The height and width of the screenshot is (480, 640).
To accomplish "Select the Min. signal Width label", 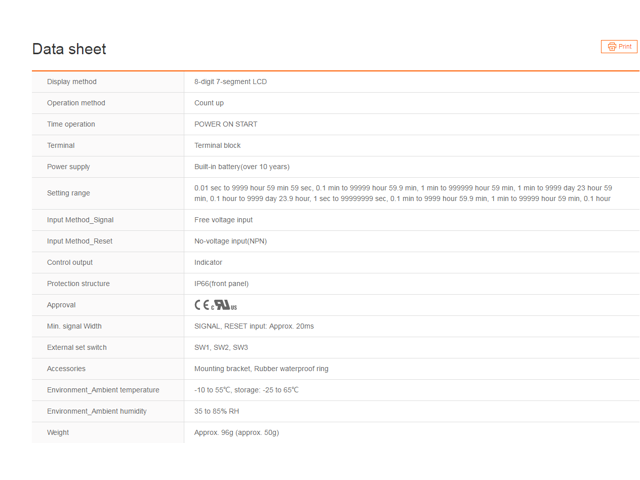I will tap(74, 326).
